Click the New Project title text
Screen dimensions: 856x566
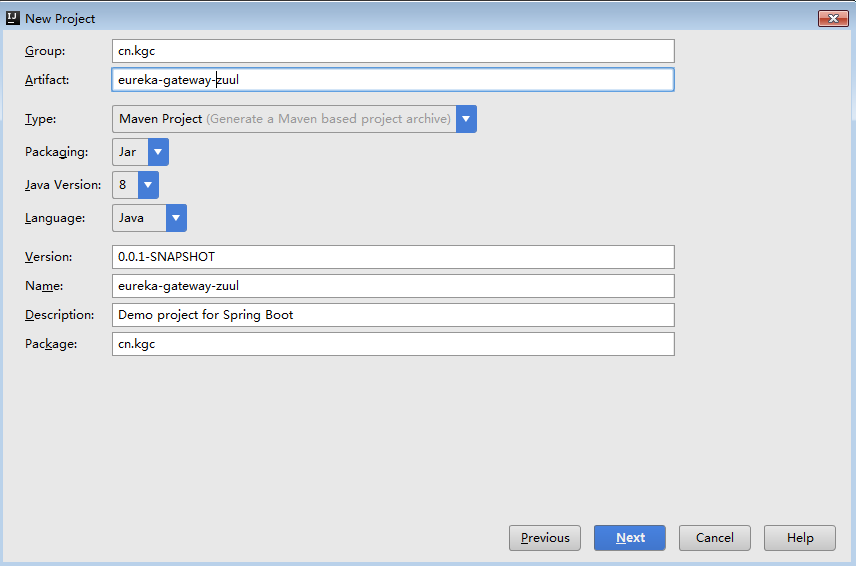coord(60,18)
